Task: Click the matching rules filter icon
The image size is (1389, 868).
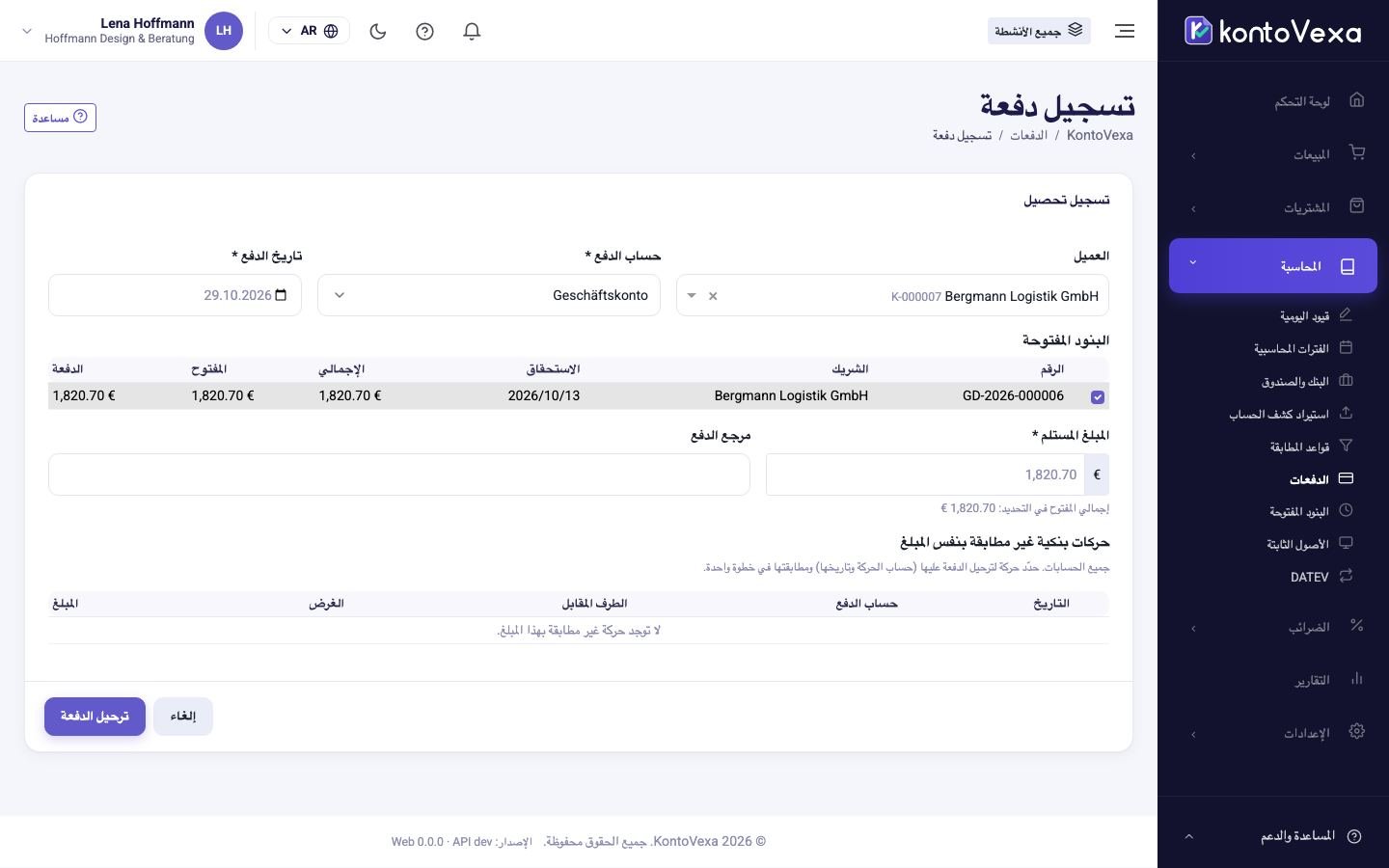Action: (x=1346, y=446)
